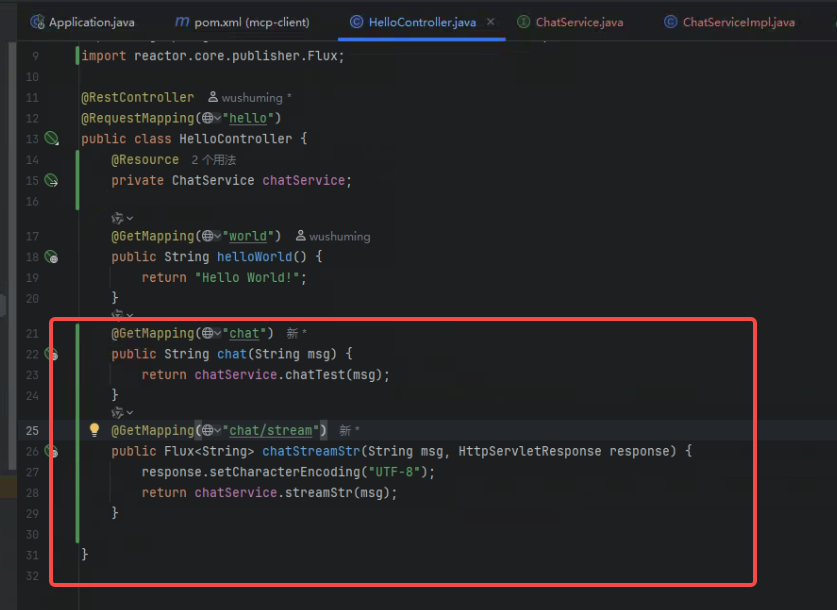Click the autowired dependency gutter icon on line 15
The width and height of the screenshot is (837, 610).
click(x=51, y=180)
